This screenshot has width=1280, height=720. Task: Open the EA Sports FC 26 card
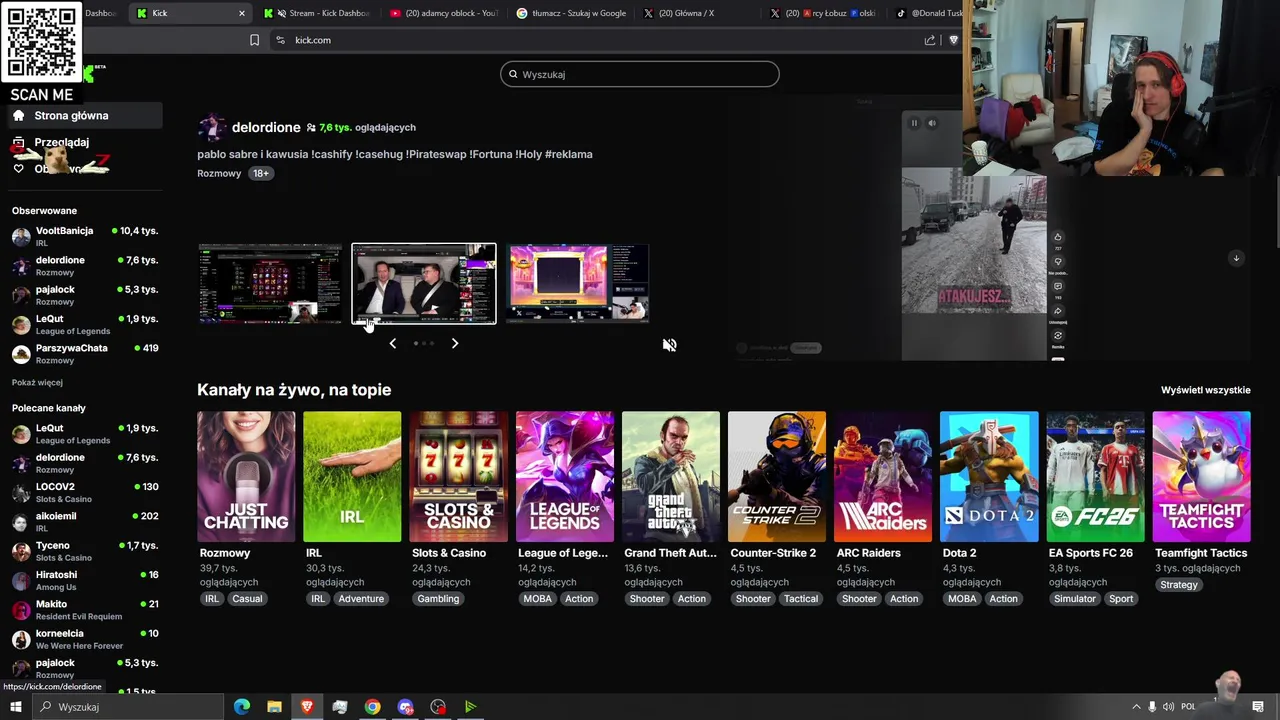coord(1095,476)
